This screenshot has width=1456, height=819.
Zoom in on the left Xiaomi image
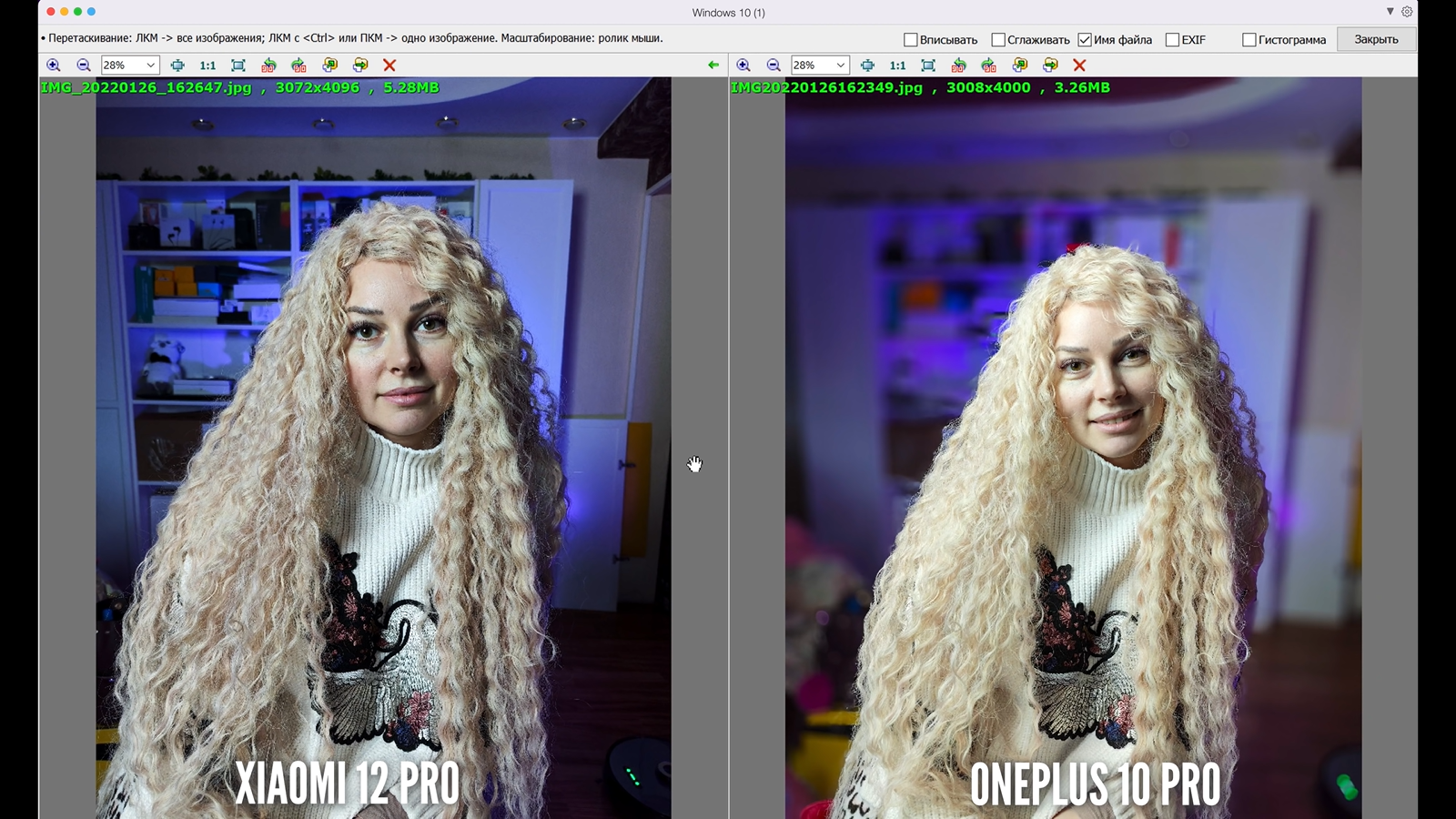(x=54, y=66)
